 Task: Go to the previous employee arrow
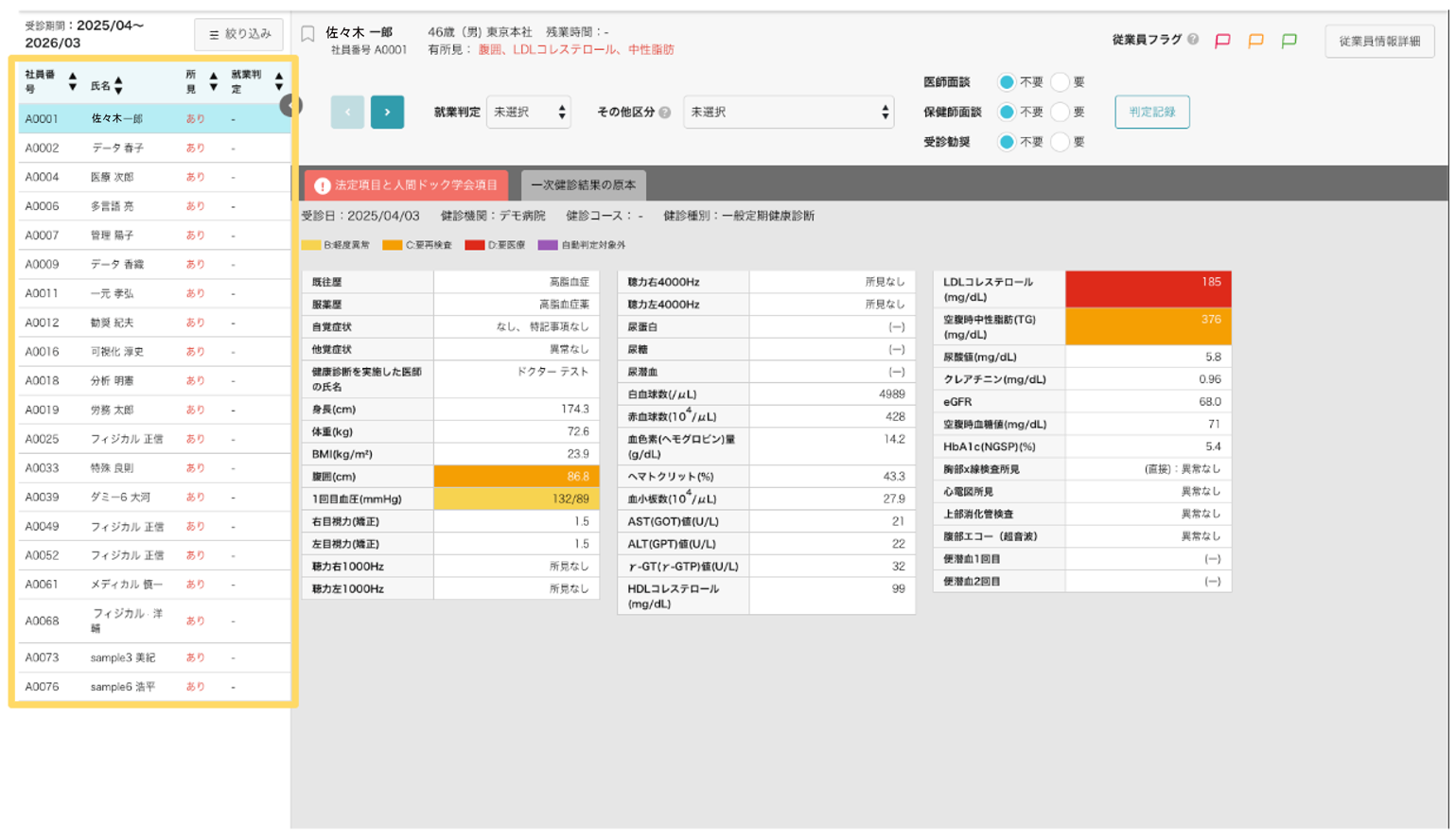347,112
